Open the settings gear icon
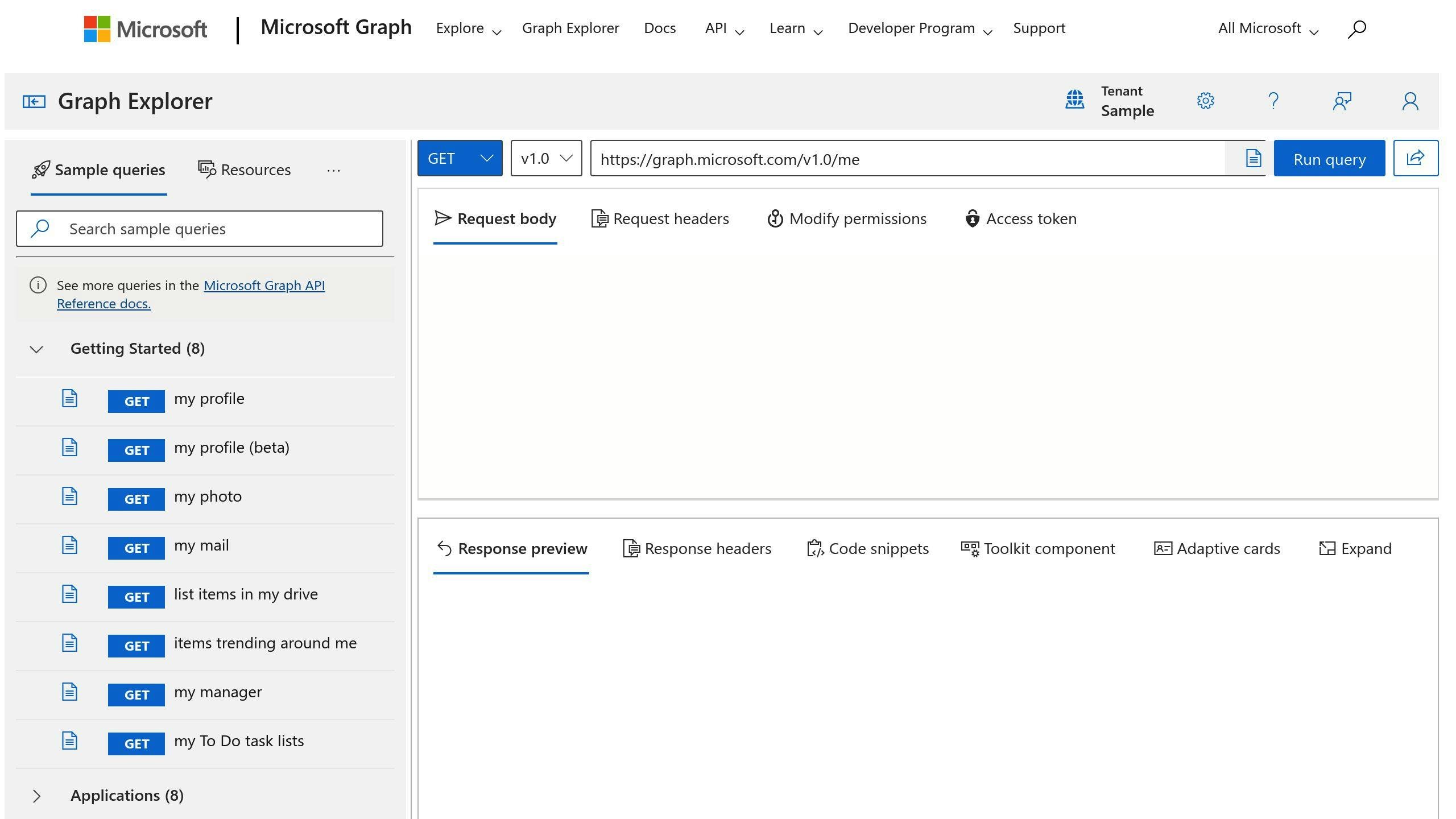Screen dimensions: 1456x819 pos(1205,101)
